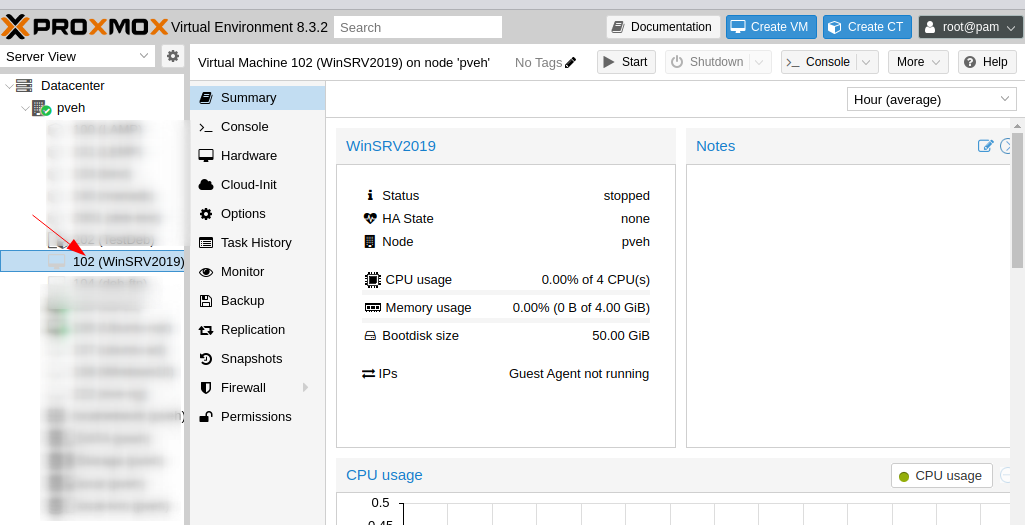Select 102 (WinSRV2019) in the tree

(92, 262)
